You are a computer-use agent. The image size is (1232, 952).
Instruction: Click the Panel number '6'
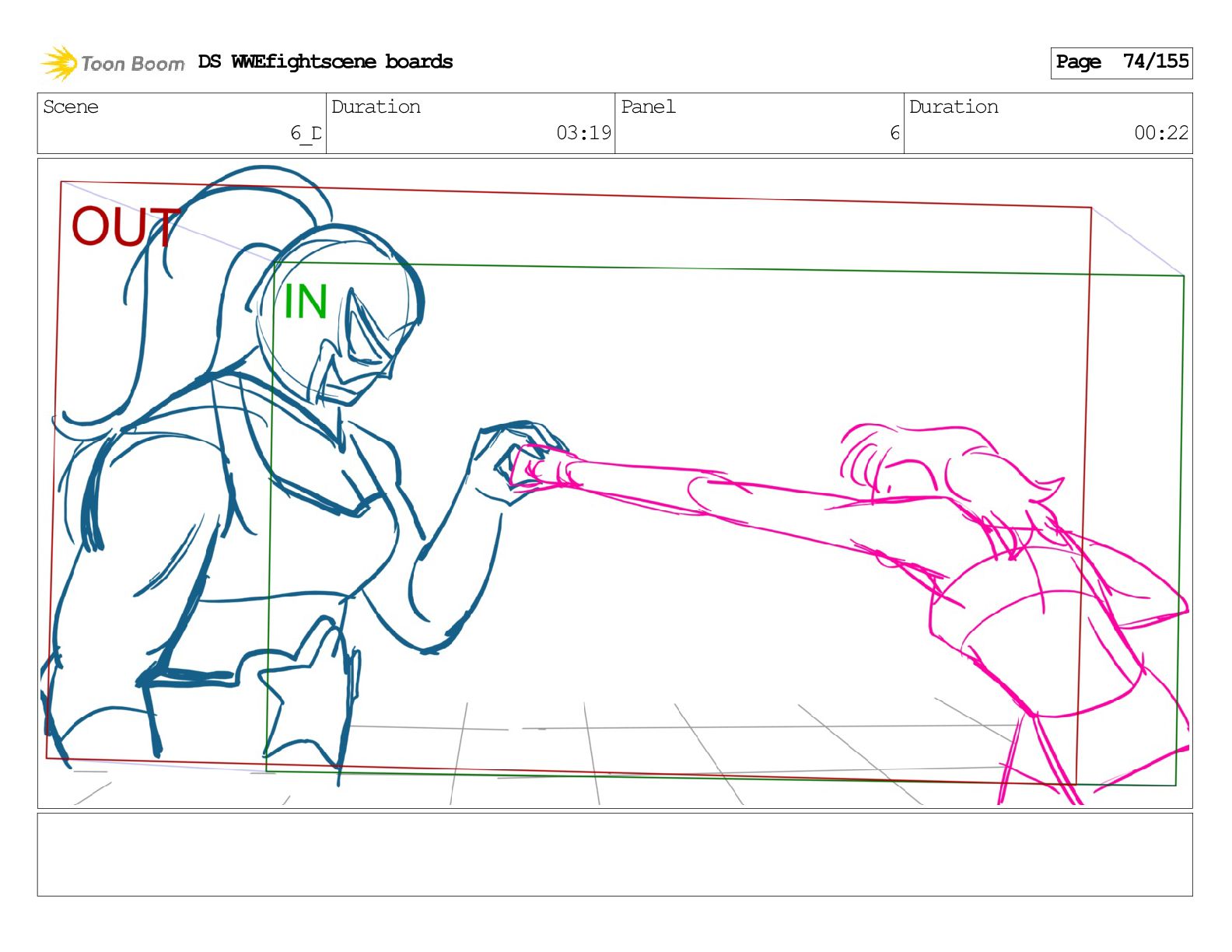tap(894, 133)
